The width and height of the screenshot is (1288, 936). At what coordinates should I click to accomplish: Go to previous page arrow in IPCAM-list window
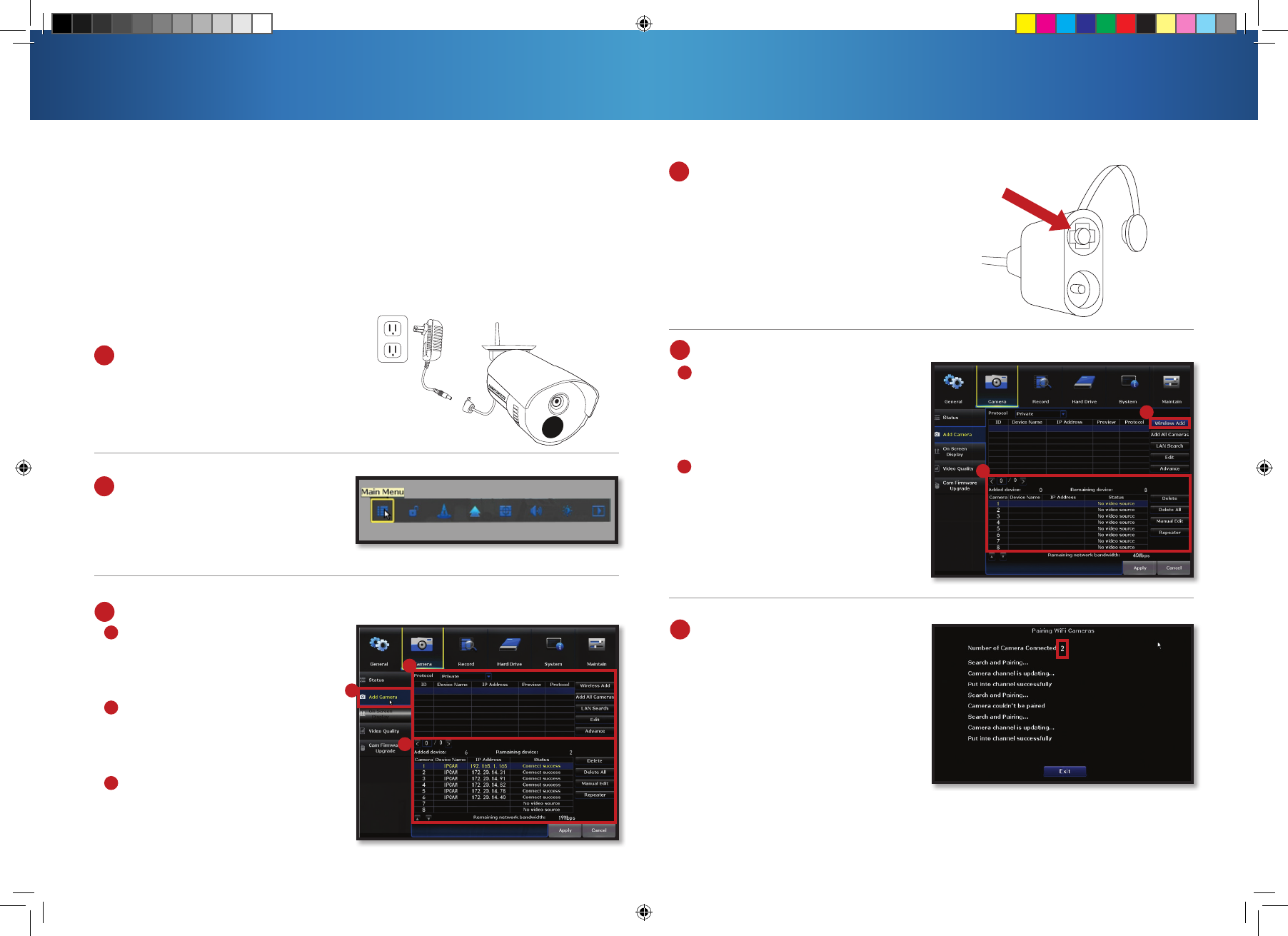tap(418, 743)
